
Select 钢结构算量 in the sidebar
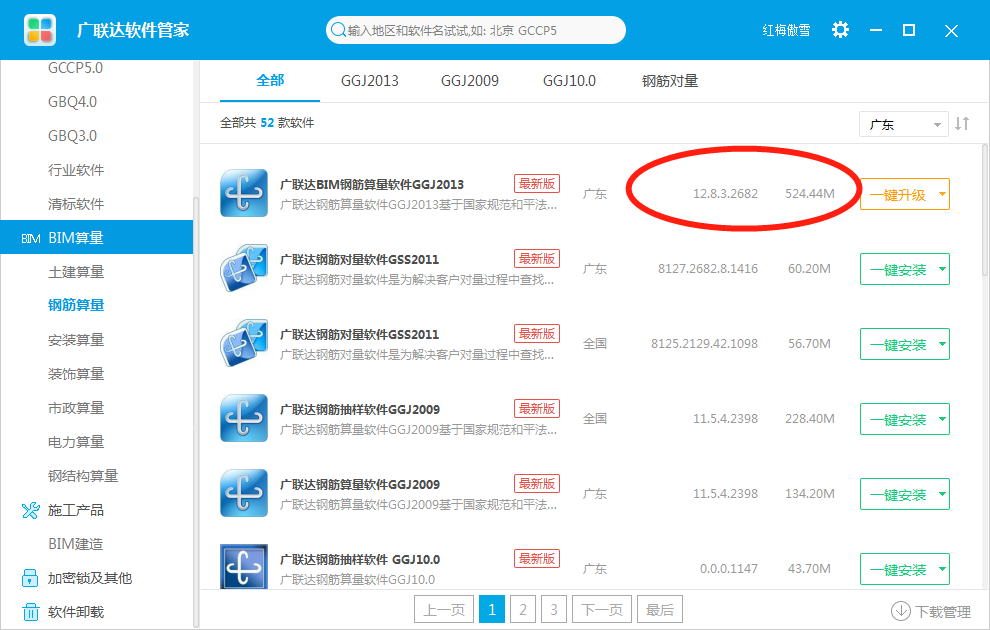click(x=83, y=476)
